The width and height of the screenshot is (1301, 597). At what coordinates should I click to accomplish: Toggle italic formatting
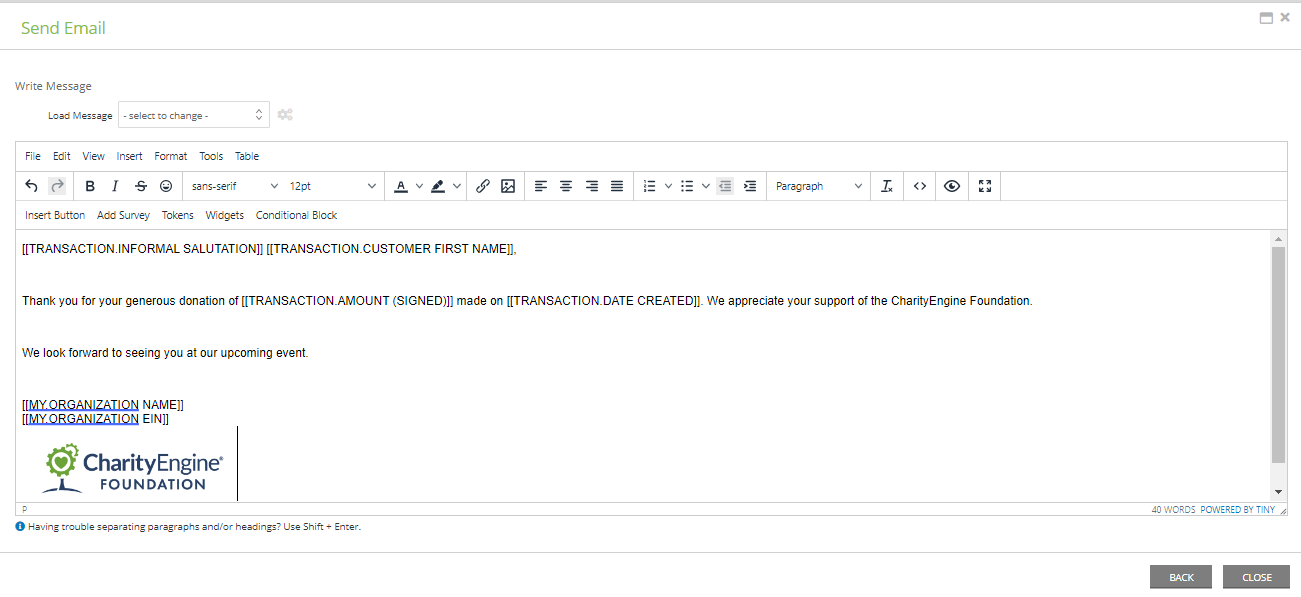(115, 186)
